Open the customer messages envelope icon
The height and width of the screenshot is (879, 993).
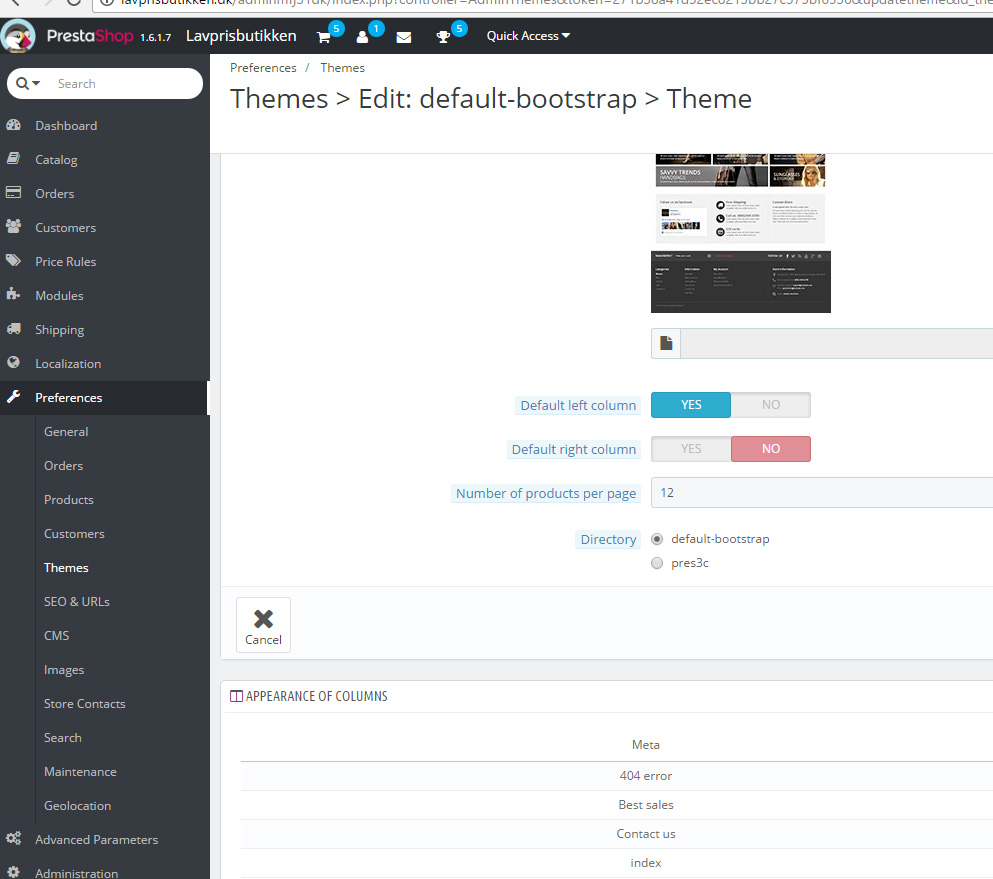pyautogui.click(x=403, y=37)
